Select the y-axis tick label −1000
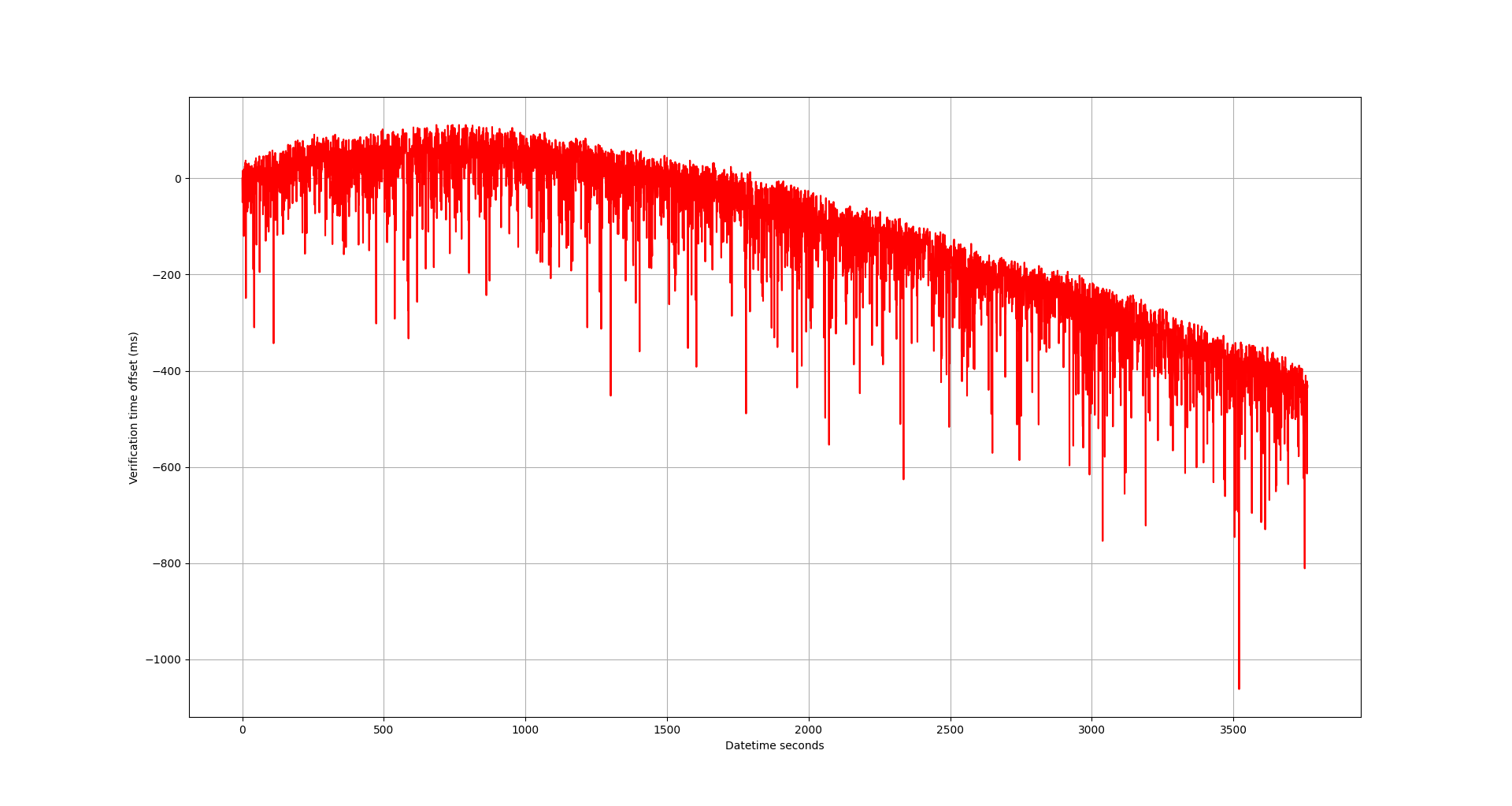 pyautogui.click(x=164, y=659)
